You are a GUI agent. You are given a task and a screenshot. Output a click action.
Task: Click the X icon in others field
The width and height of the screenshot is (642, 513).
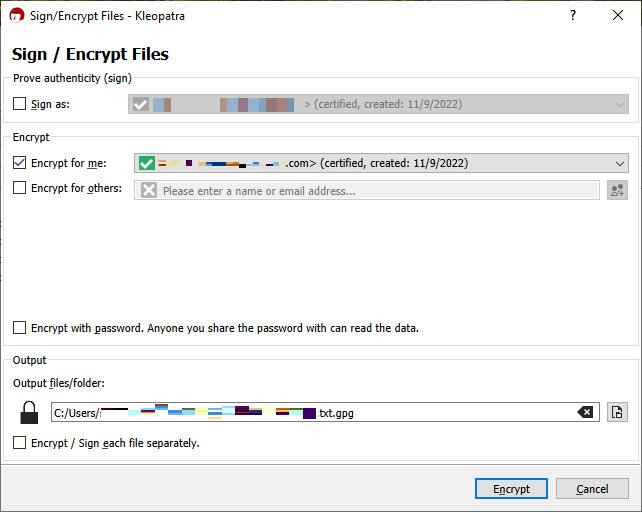(x=149, y=190)
